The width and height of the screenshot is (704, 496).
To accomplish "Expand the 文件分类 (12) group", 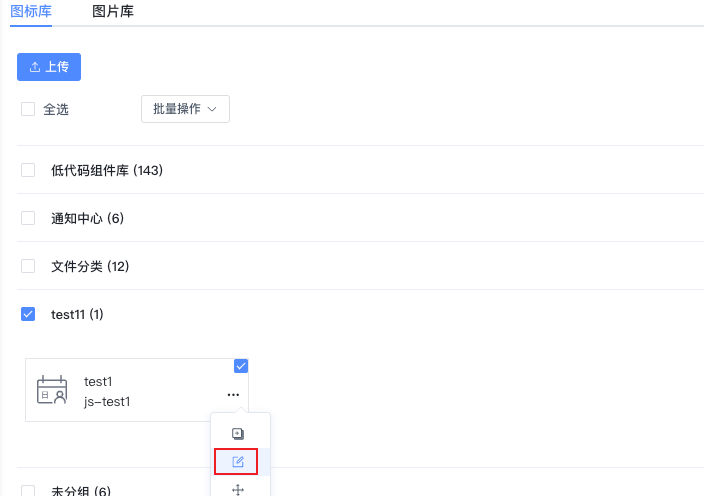I will pyautogui.click(x=90, y=267).
